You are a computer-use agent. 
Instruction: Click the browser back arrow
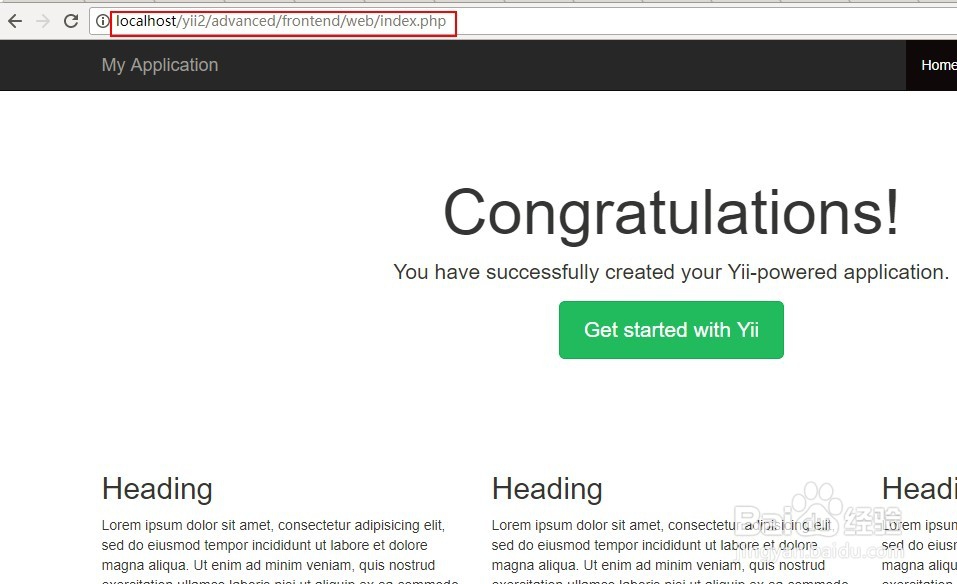click(x=15, y=21)
